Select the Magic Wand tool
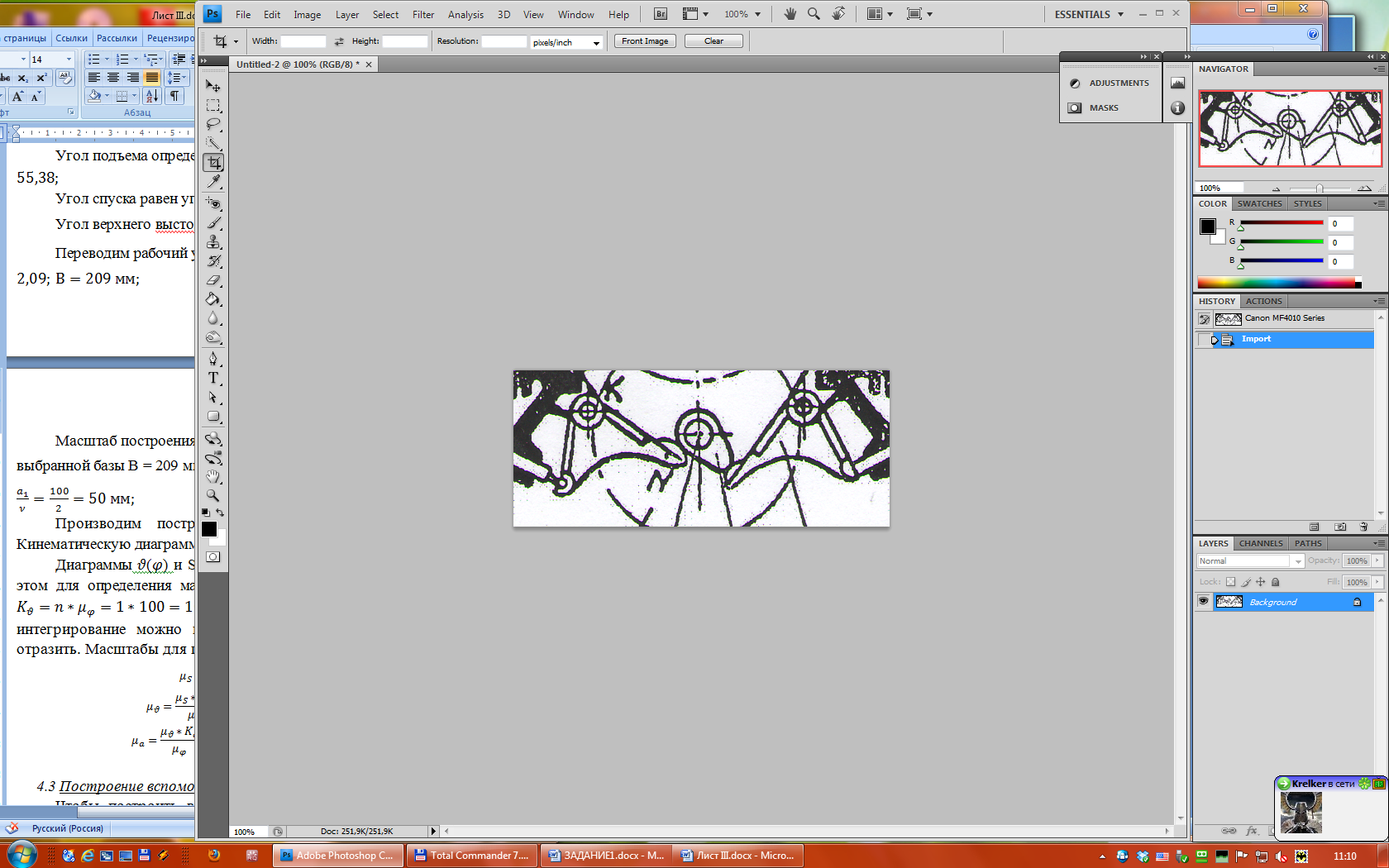1389x868 pixels. coord(213,143)
